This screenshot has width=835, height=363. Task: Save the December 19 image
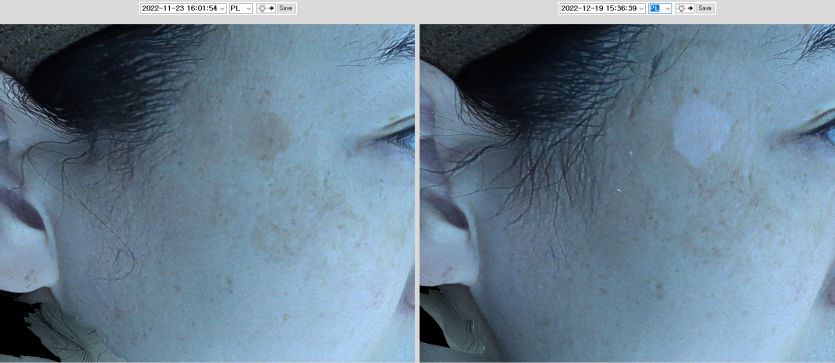tap(705, 9)
